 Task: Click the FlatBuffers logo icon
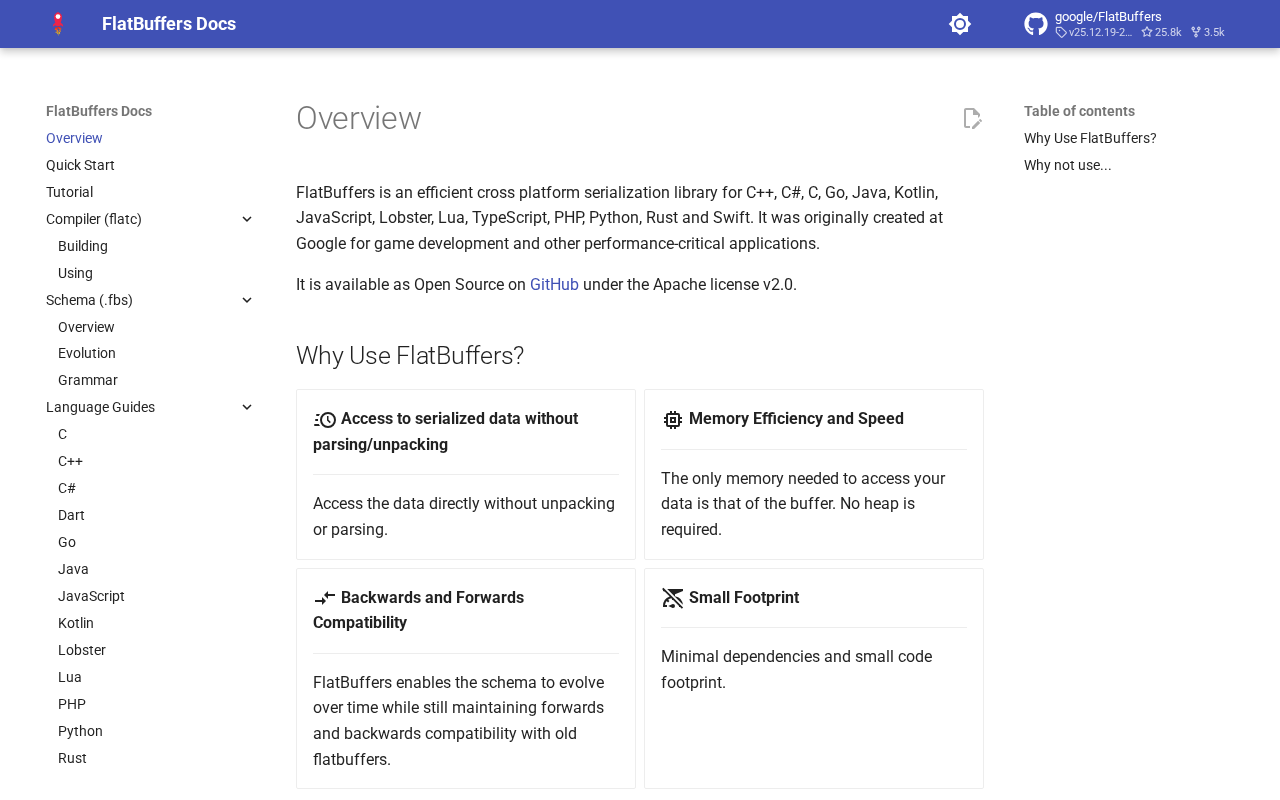(x=58, y=24)
